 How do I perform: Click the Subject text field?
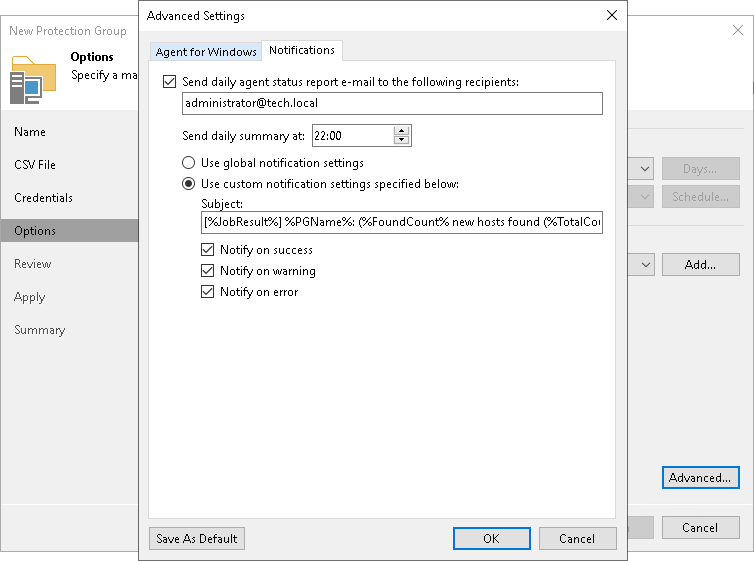[402, 222]
